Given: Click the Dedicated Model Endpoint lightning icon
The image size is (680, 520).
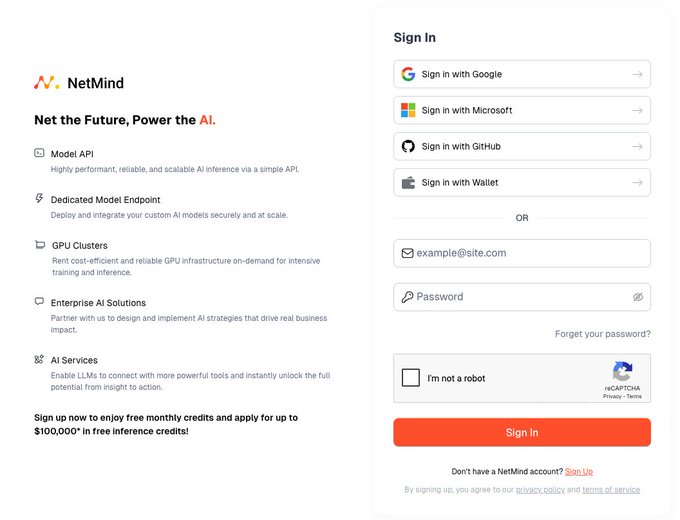Looking at the screenshot, I should (39, 199).
